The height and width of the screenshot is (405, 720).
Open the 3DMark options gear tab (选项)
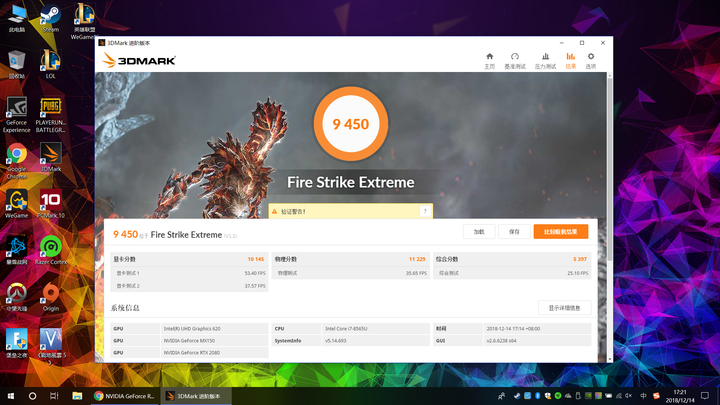(x=591, y=61)
